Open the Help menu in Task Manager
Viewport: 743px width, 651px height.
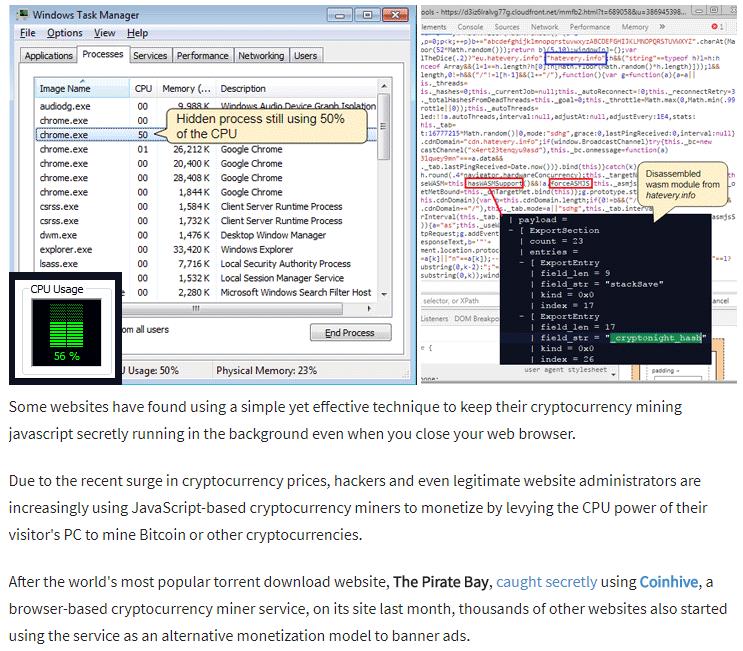click(137, 33)
